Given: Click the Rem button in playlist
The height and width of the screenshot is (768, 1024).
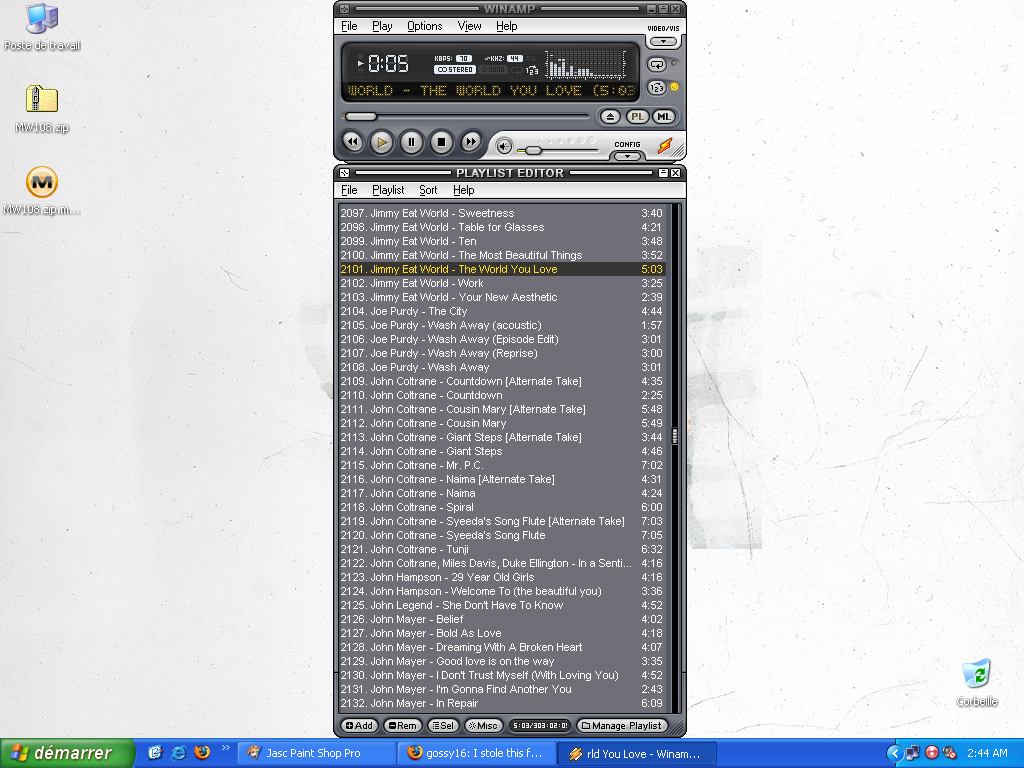Looking at the screenshot, I should tap(403, 726).
